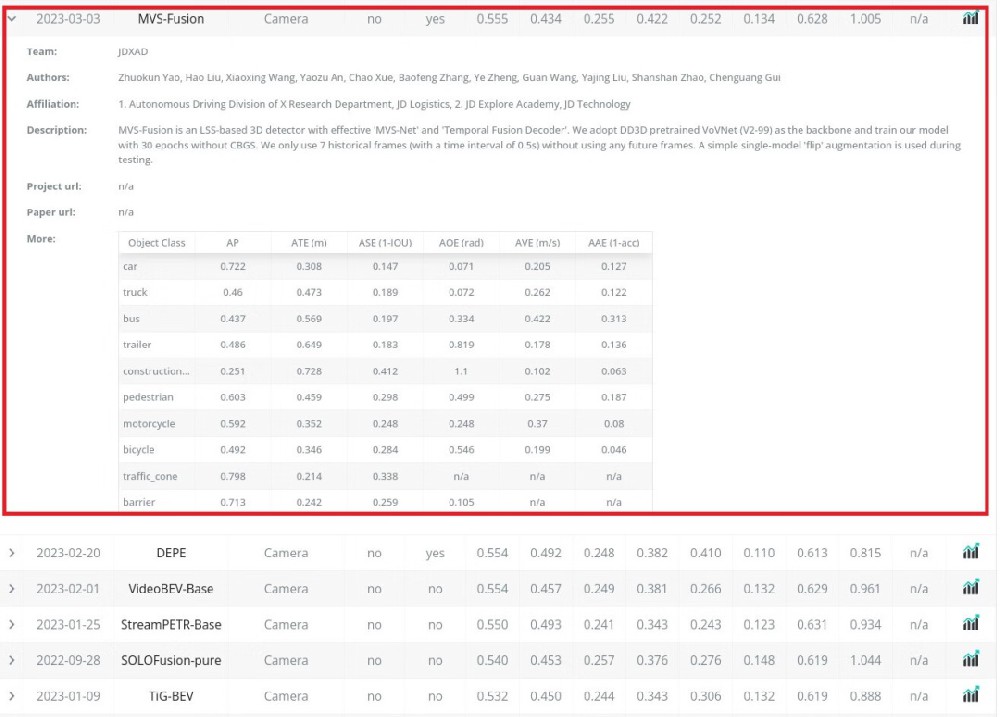Expand the TIG-BEV row chevron
1000x717 pixels.
[11, 696]
